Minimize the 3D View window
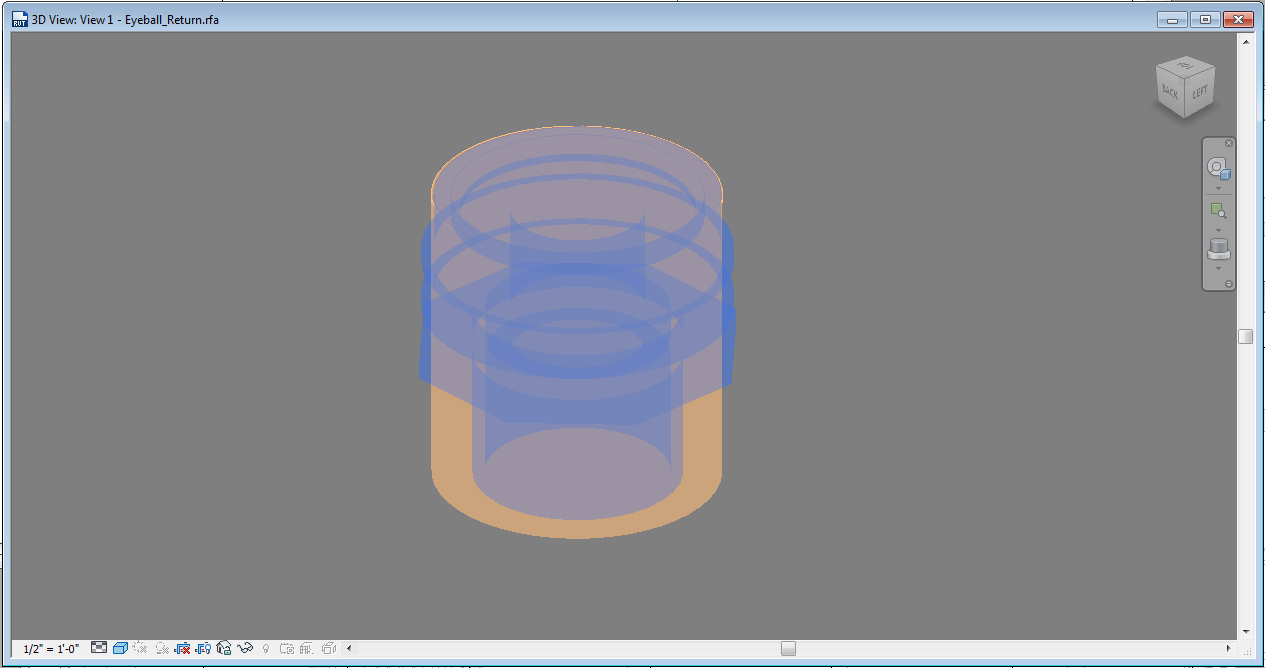 [1171, 19]
